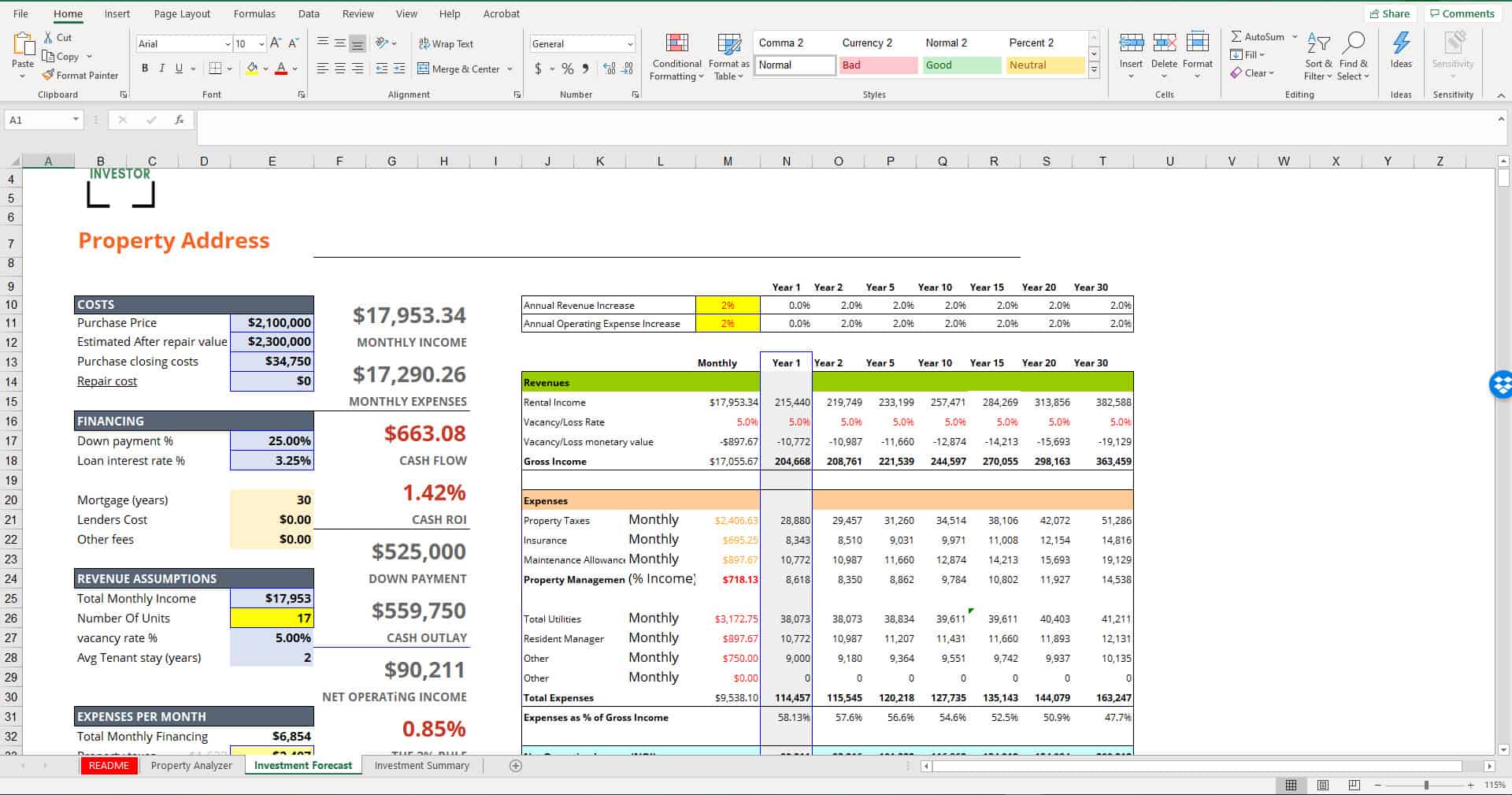Screen dimensions: 1512x795
Task: Open the Formulas ribbon tab
Action: pos(254,13)
